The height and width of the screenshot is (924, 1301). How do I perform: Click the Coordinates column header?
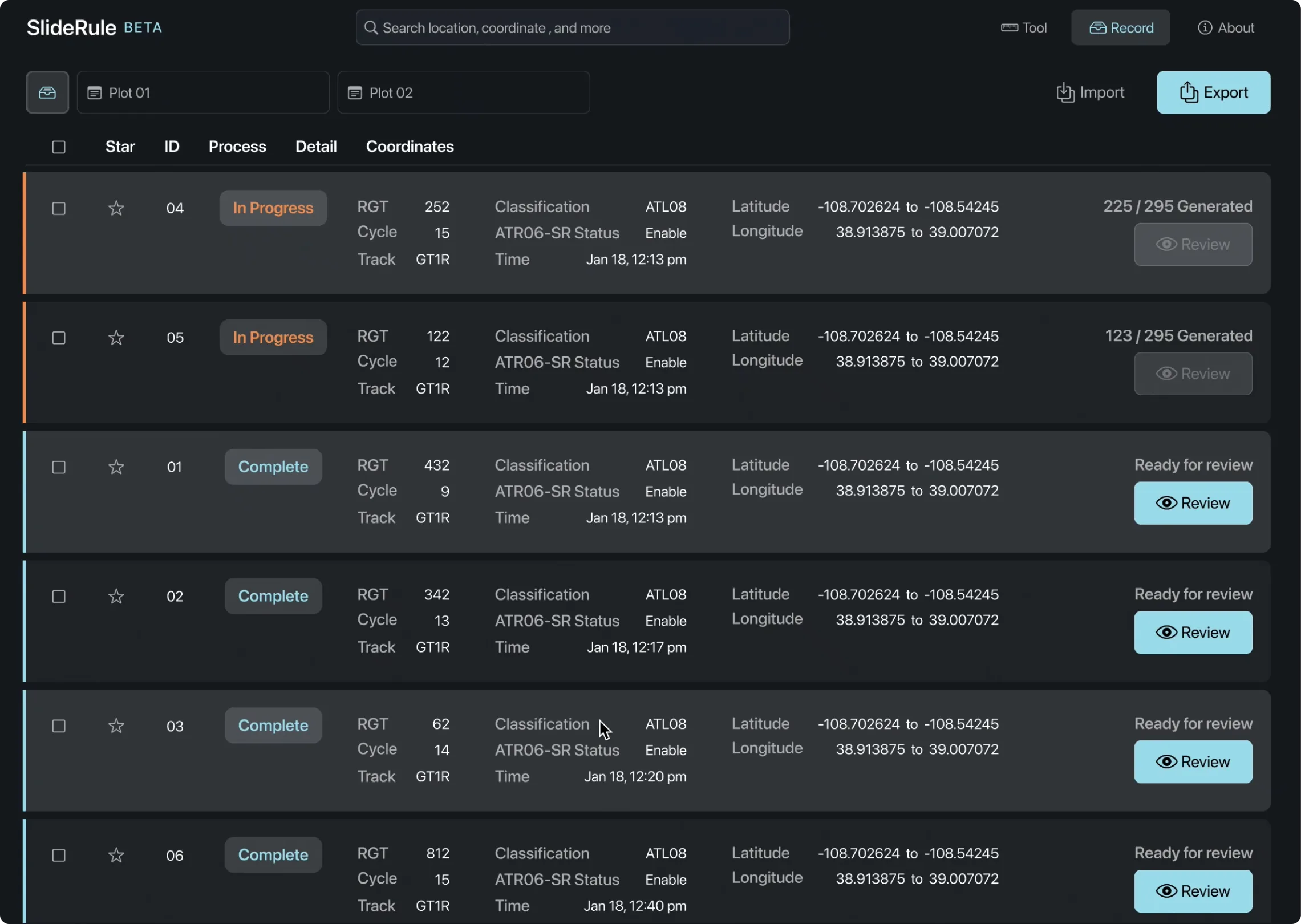tap(410, 147)
